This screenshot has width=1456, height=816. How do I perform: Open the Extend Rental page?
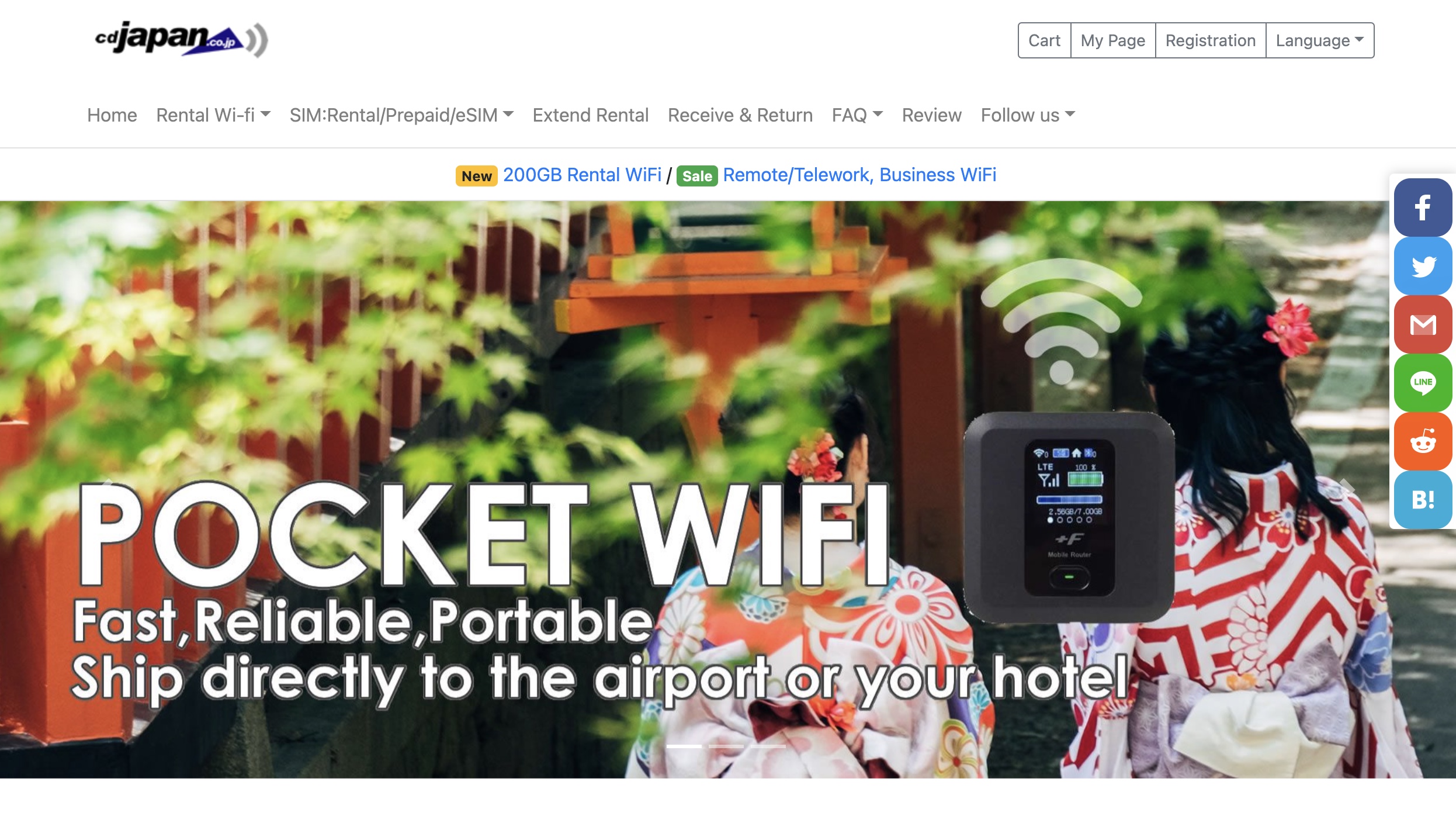[590, 115]
